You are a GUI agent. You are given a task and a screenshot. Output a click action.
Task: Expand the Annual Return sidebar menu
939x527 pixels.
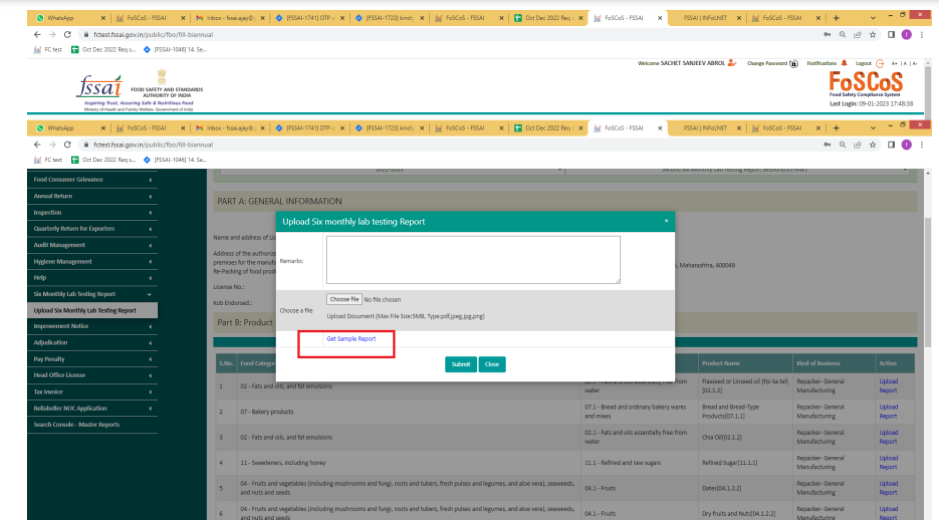pyautogui.click(x=93, y=196)
